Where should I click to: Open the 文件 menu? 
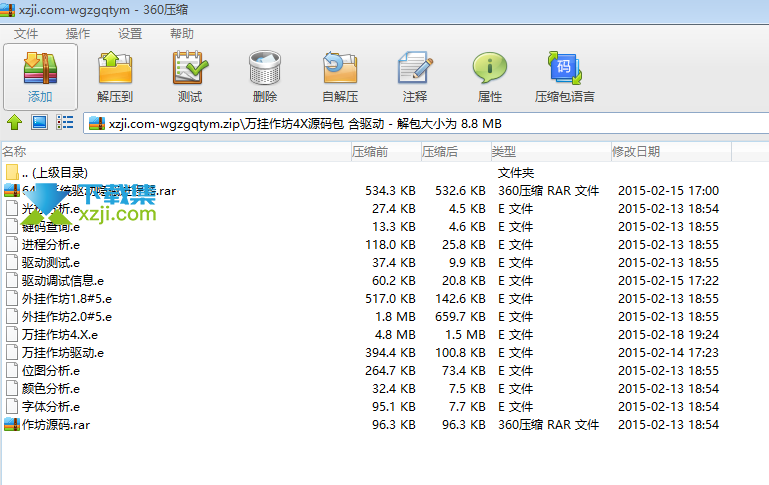click(26, 33)
